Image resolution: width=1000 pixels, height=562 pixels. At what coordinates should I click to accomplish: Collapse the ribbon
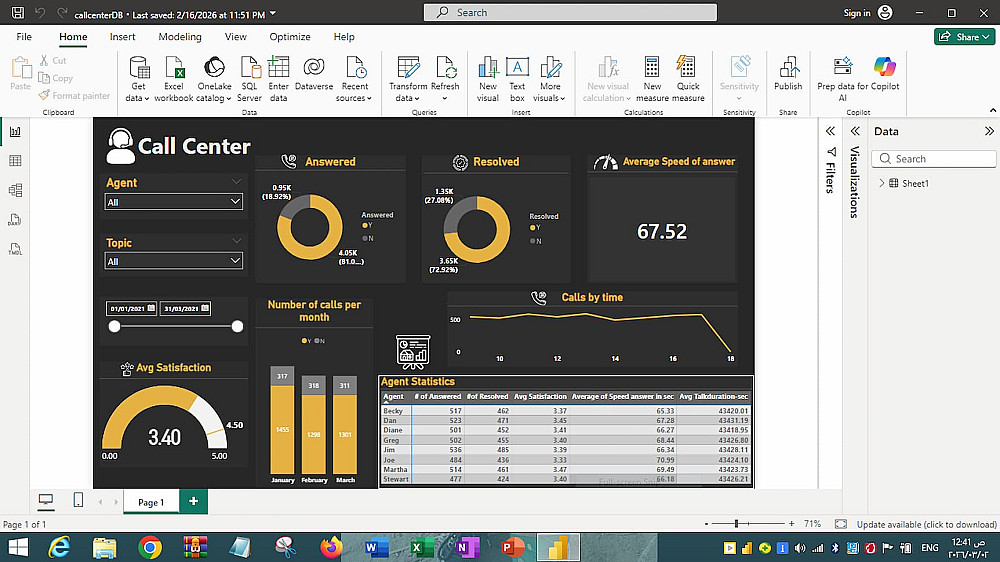[x=992, y=111]
